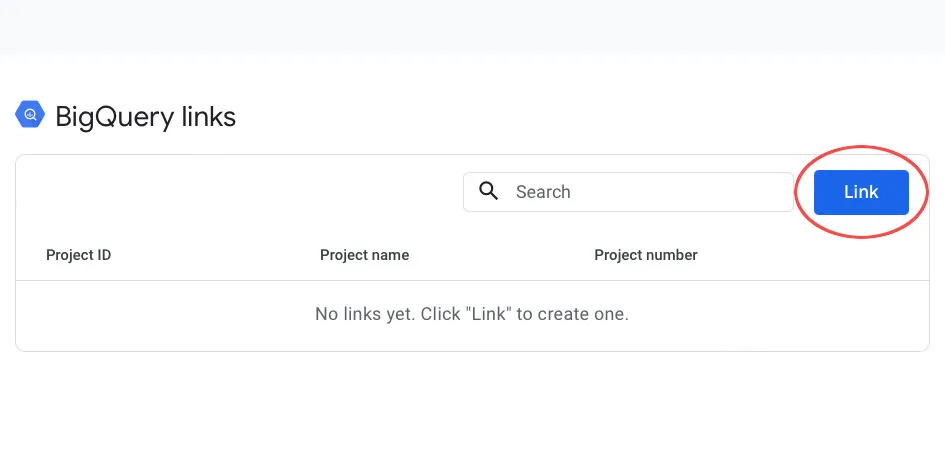The width and height of the screenshot is (945, 453).
Task: Sort by the Project ID column header
Action: point(78,255)
